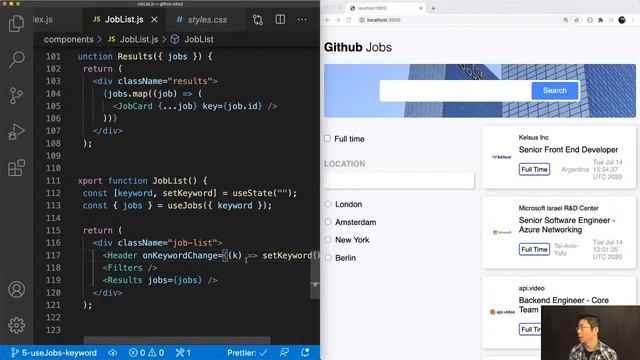Click the Synchronize Changes cloud icon
This screenshot has height=360, width=640.
coord(113,353)
